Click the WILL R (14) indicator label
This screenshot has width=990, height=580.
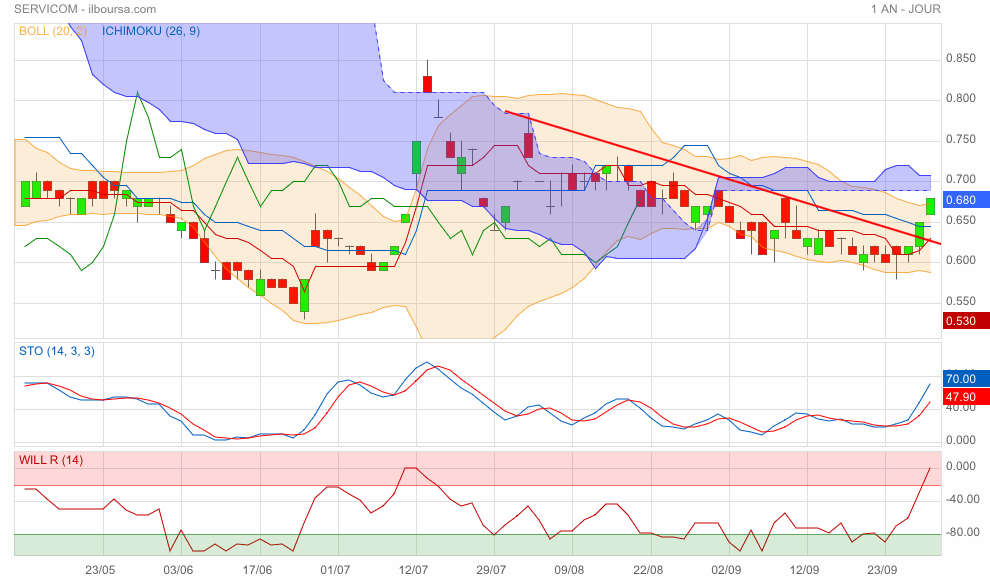tap(51, 459)
